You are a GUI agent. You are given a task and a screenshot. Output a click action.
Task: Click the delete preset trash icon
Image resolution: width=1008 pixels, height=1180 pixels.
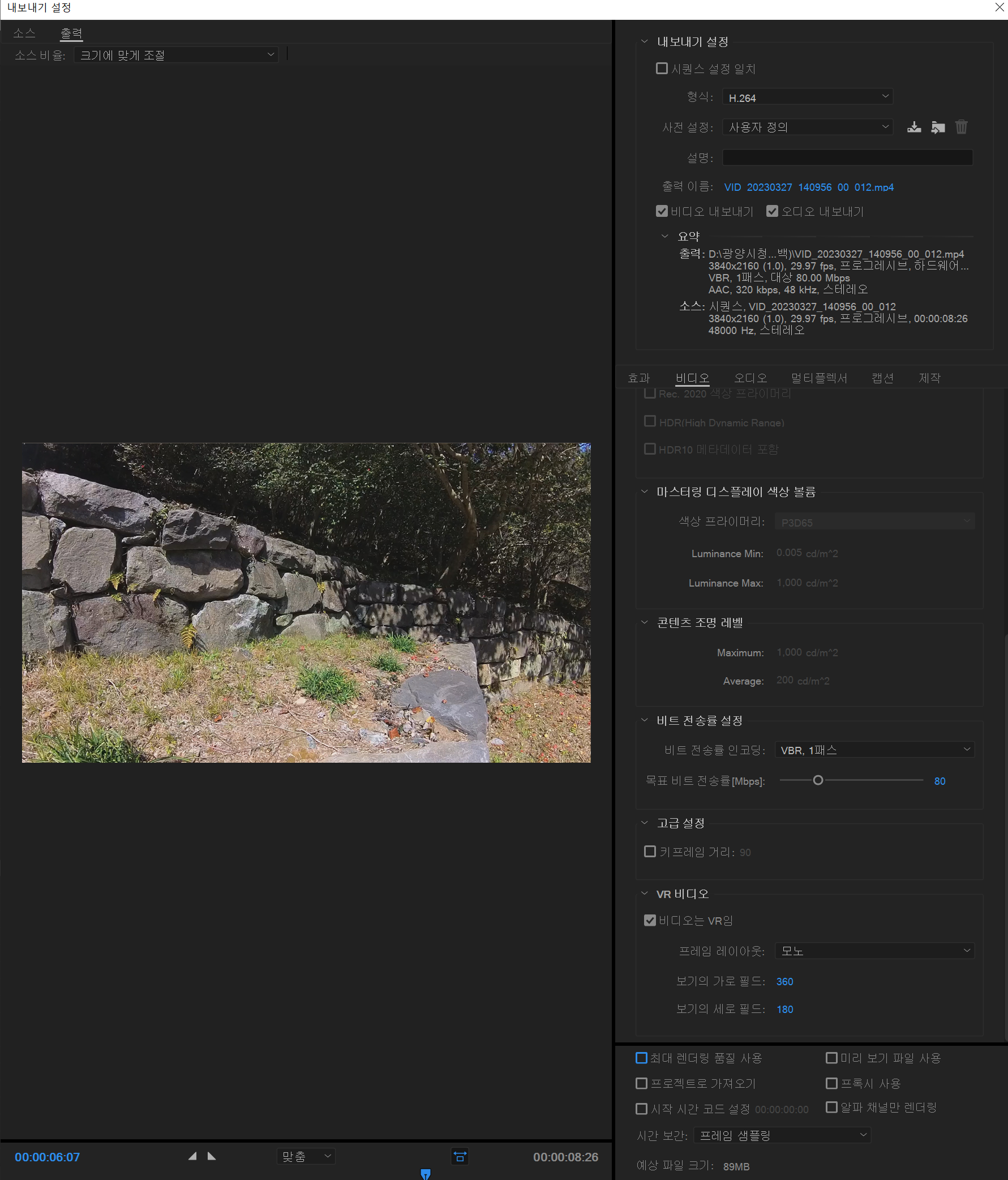tap(962, 127)
